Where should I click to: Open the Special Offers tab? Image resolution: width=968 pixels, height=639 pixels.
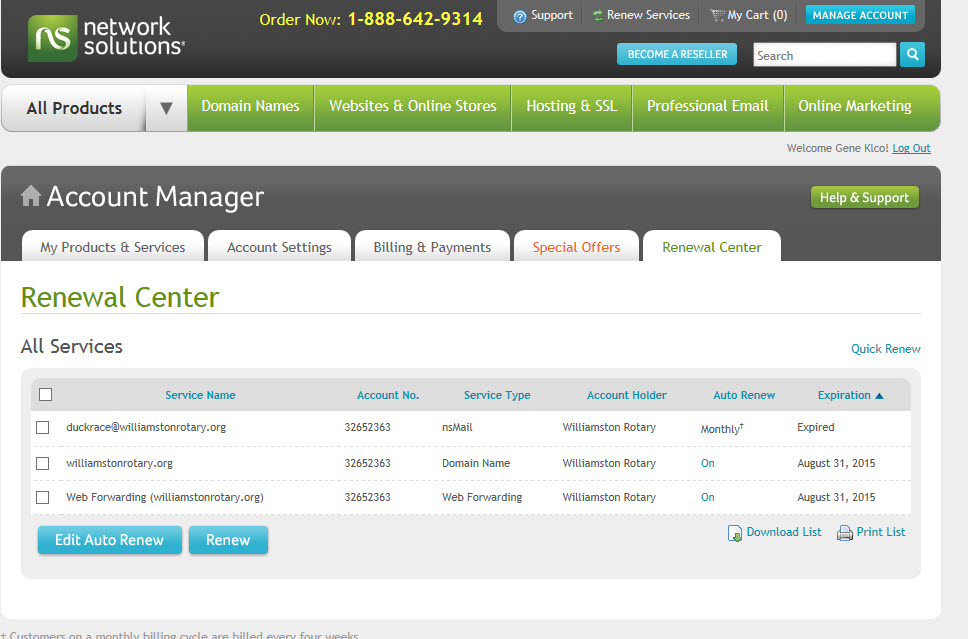(577, 247)
